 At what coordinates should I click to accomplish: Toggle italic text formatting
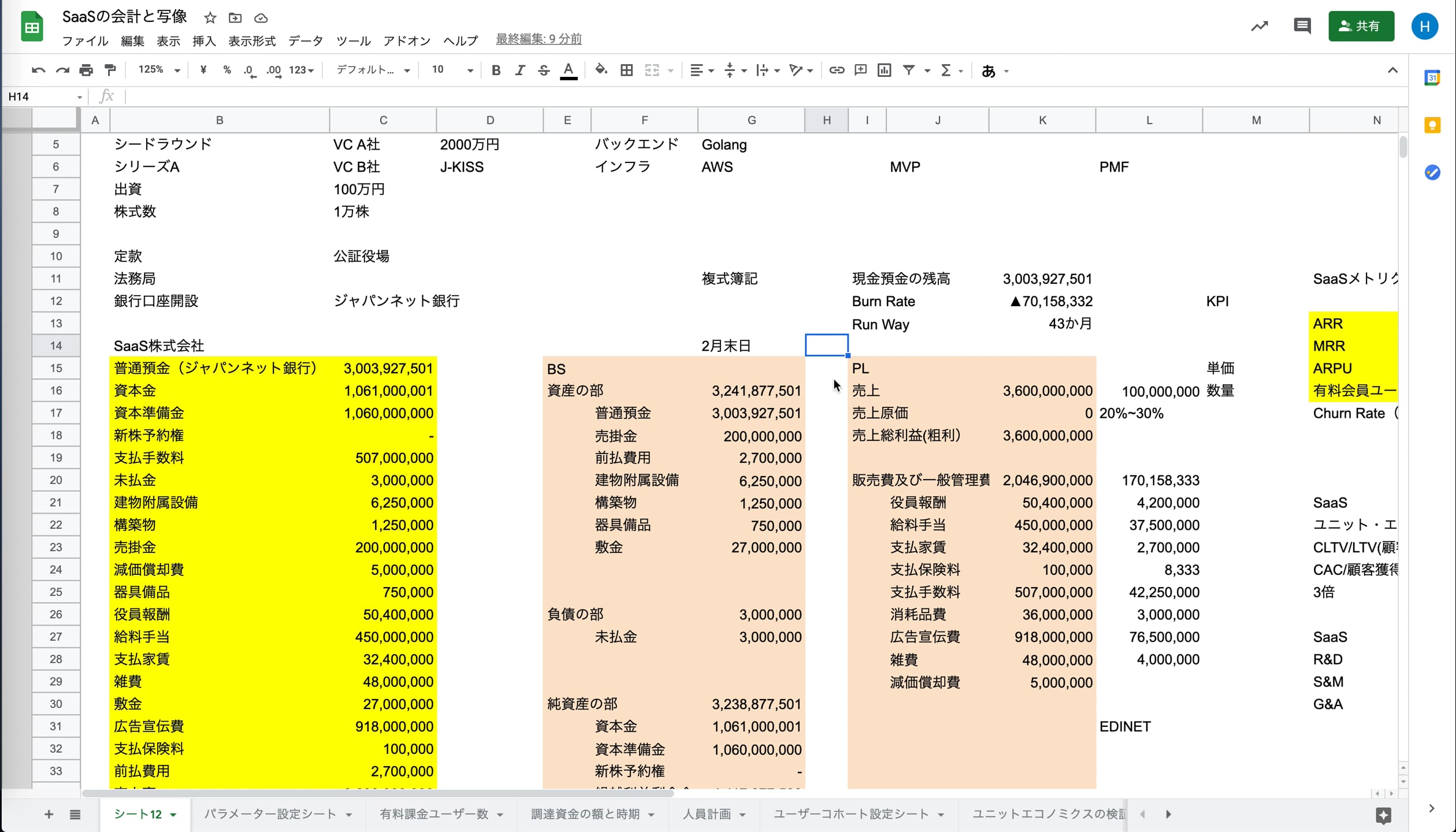coord(519,70)
